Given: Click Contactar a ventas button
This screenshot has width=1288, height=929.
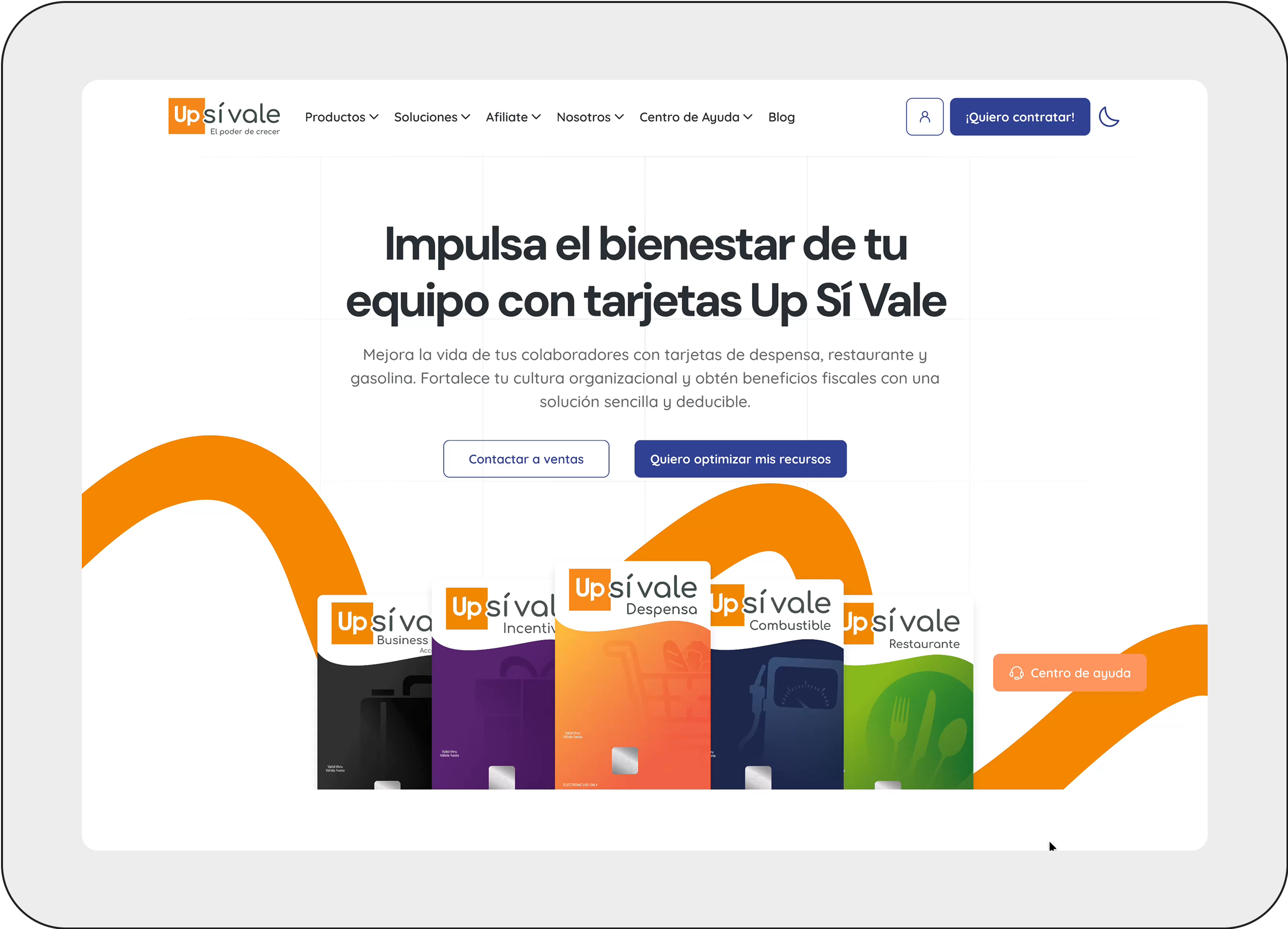Looking at the screenshot, I should pos(526,459).
